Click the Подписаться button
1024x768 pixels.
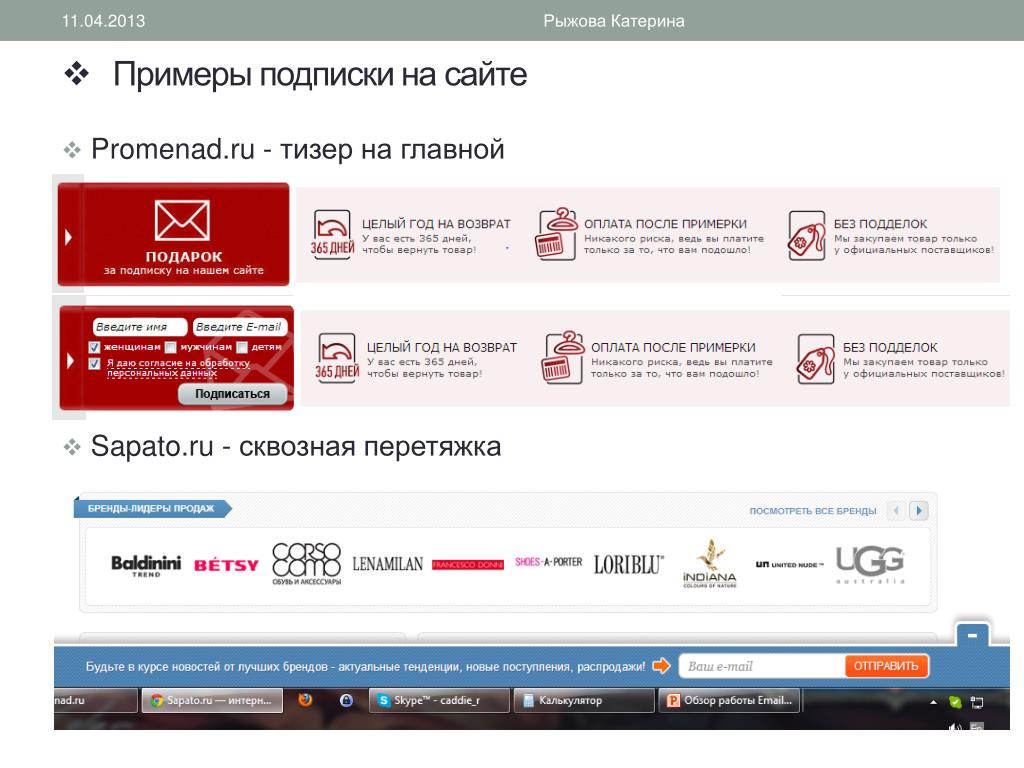pos(232,394)
